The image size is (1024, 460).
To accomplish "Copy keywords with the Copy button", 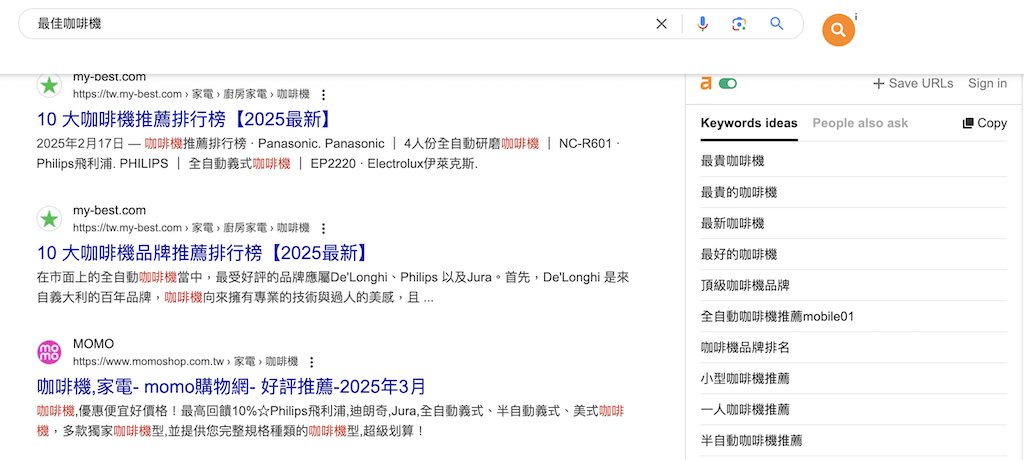I will click(985, 123).
